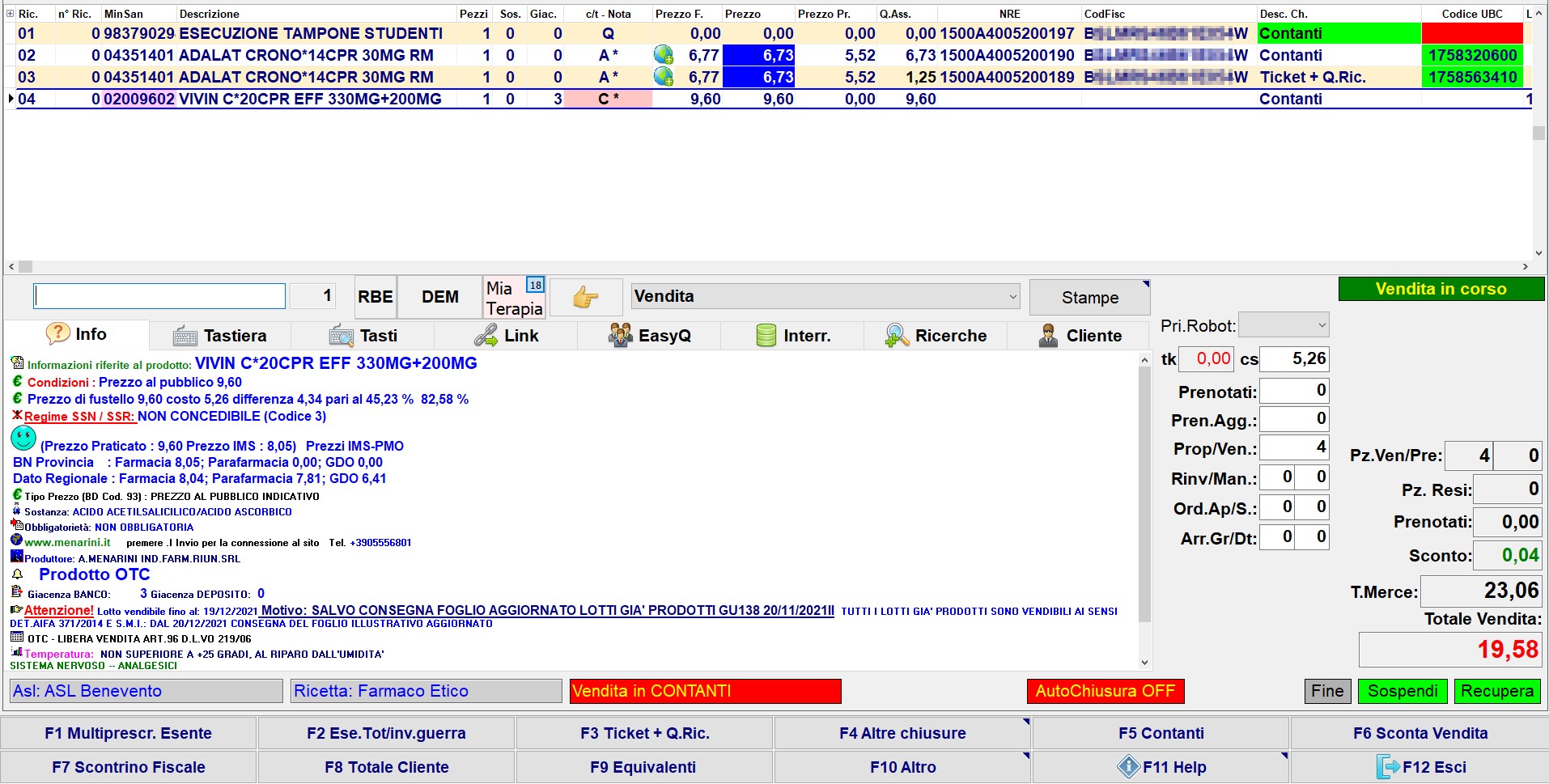Click the globe icon in row 02
Screen dimensions: 1549x784
(x=664, y=55)
